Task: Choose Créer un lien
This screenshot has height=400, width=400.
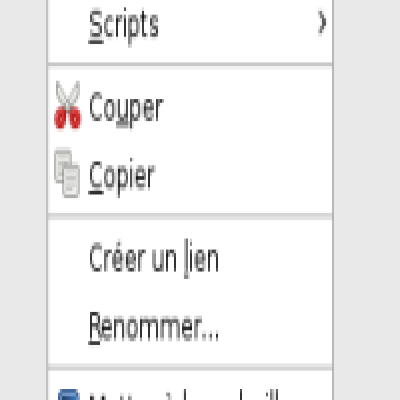Action: pos(190,258)
